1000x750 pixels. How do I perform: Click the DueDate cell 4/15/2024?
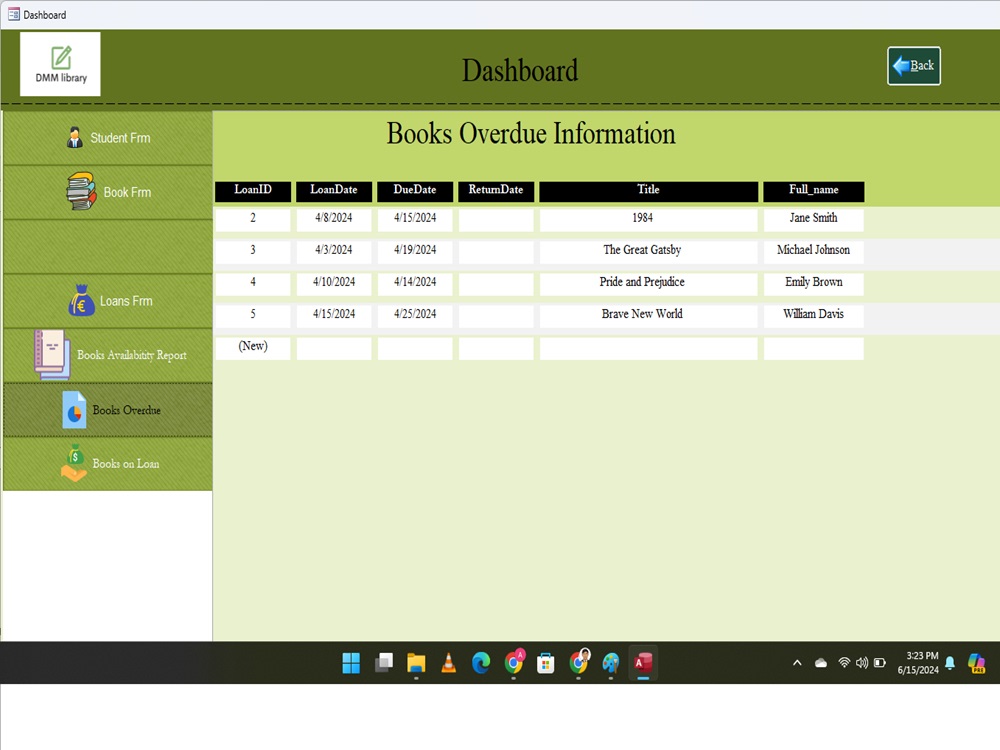tap(415, 219)
